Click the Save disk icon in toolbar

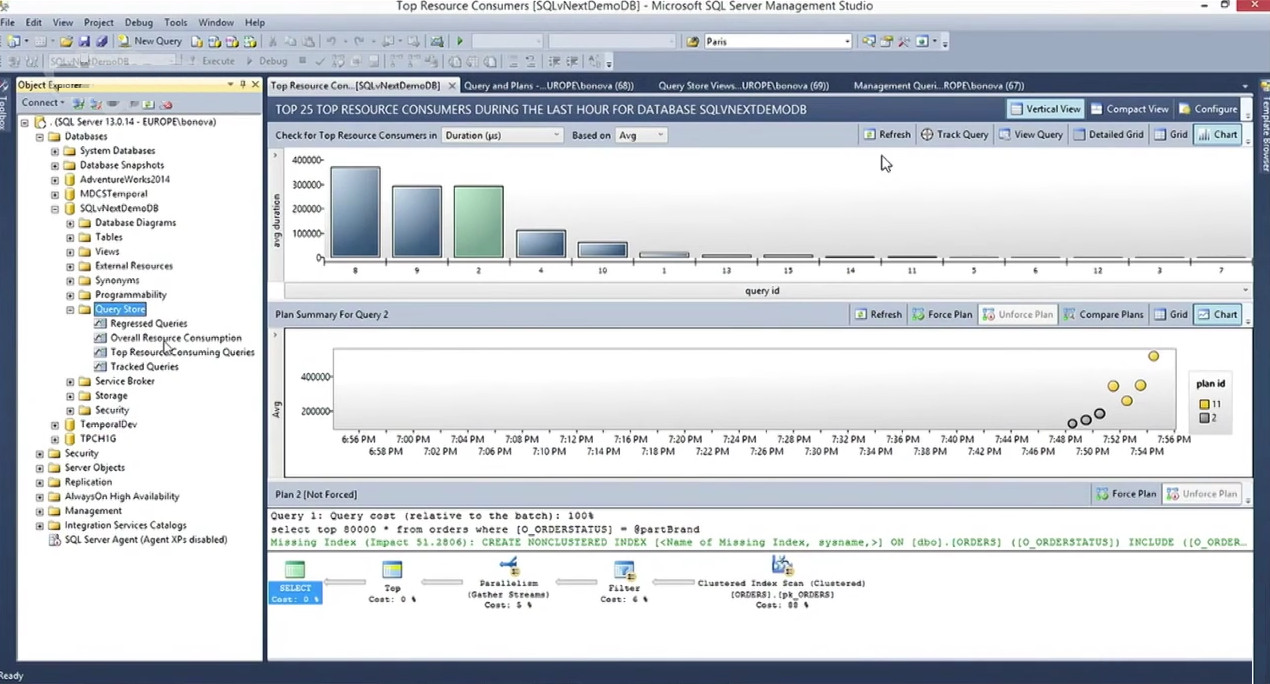coord(83,41)
